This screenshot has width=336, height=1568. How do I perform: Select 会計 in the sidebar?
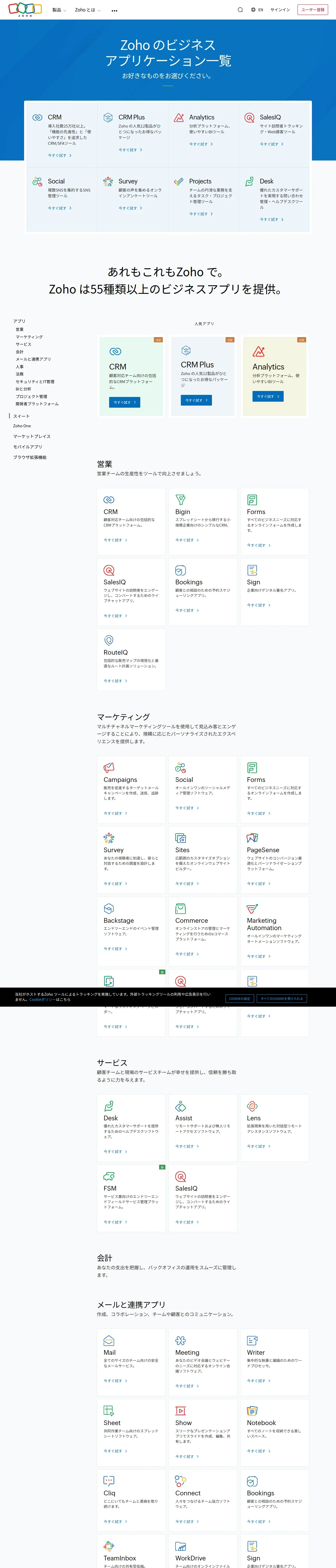(x=20, y=352)
